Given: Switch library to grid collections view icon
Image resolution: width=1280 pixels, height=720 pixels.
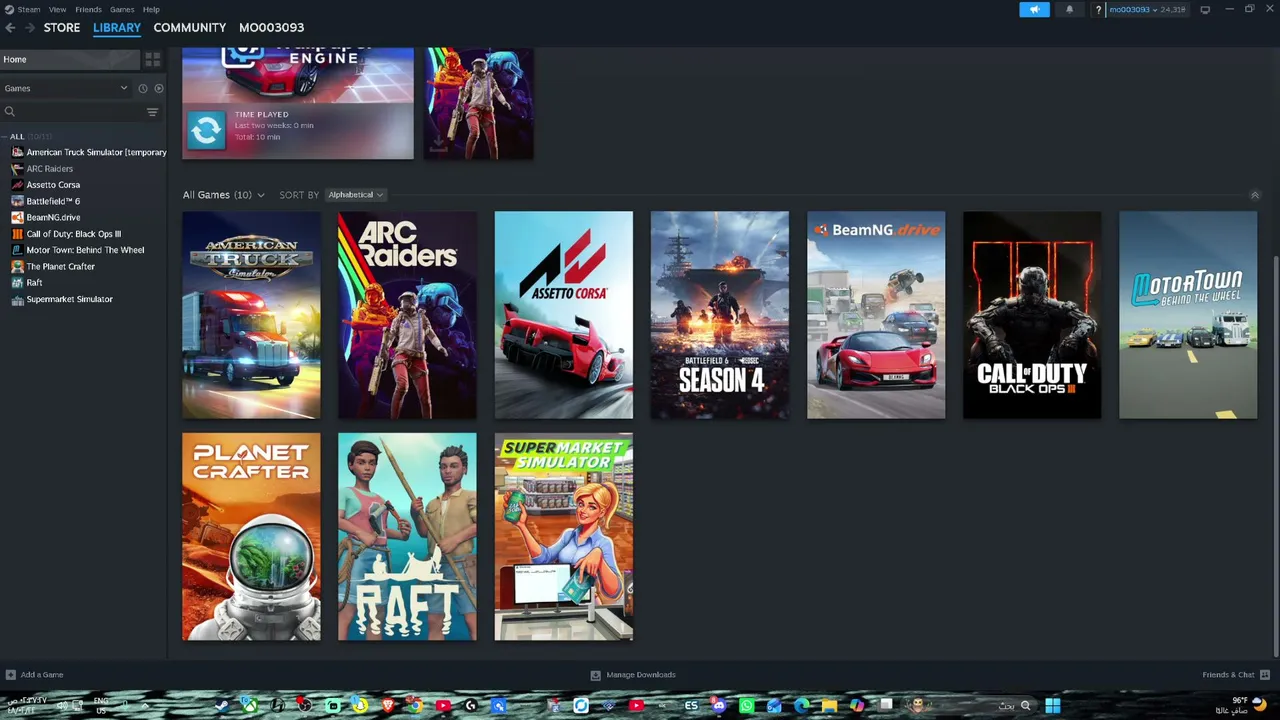Looking at the screenshot, I should click(x=152, y=60).
